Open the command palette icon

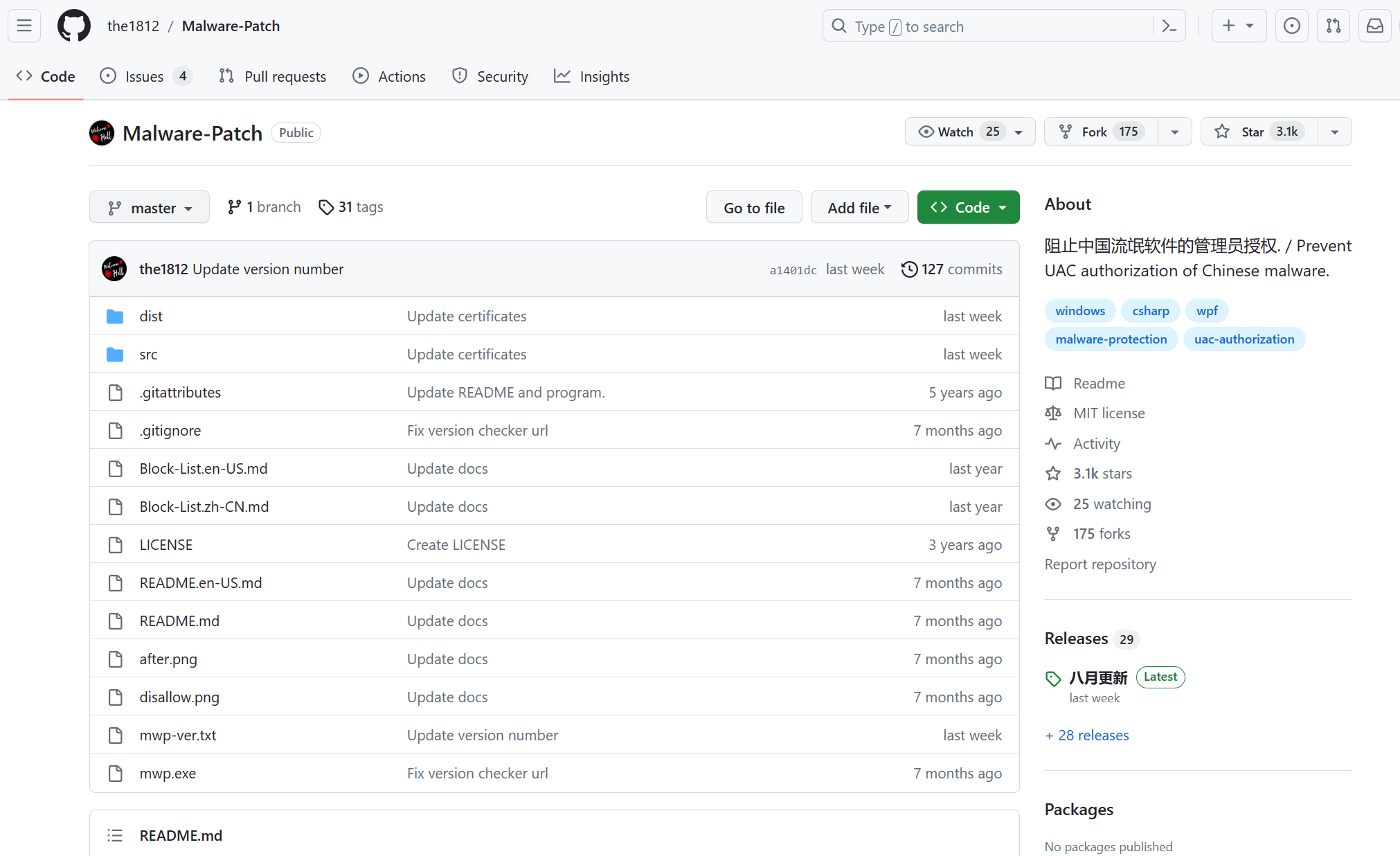click(1169, 26)
